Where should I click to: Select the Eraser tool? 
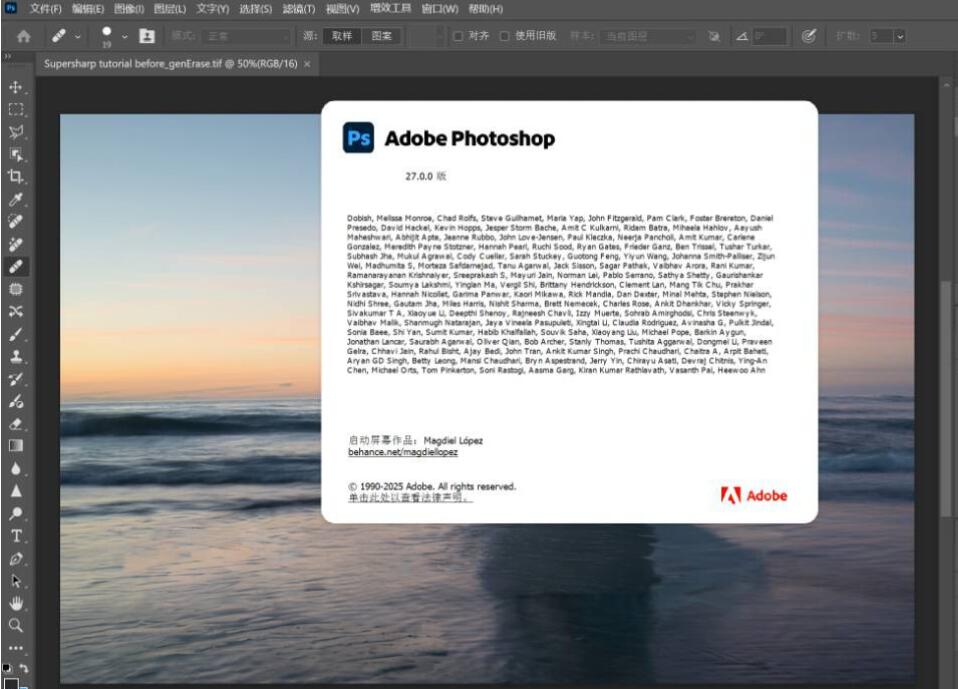point(16,423)
